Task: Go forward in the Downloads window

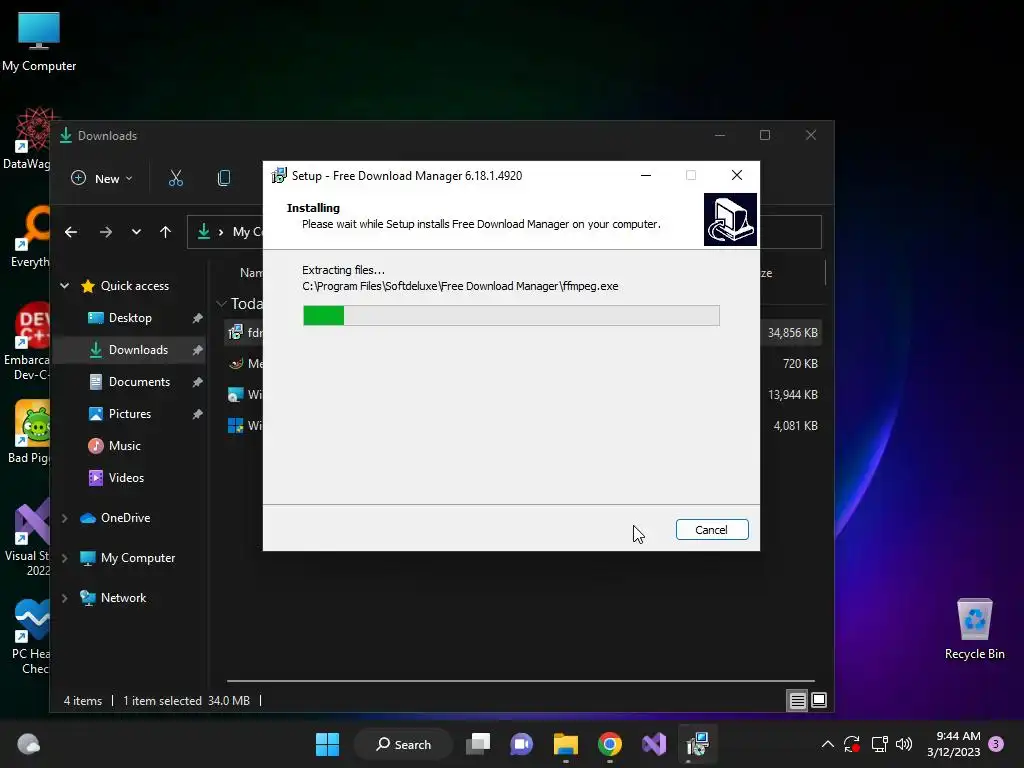Action: [105, 232]
